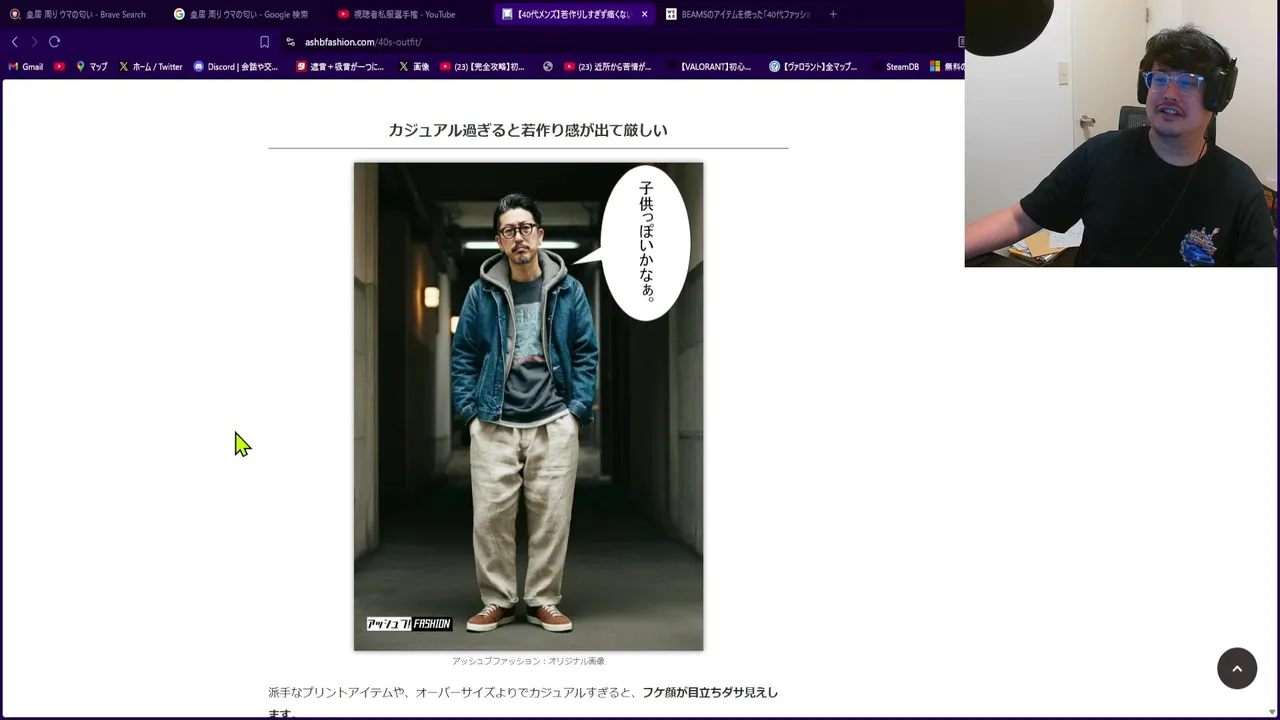
Task: Reload the current page
Action: tap(55, 42)
